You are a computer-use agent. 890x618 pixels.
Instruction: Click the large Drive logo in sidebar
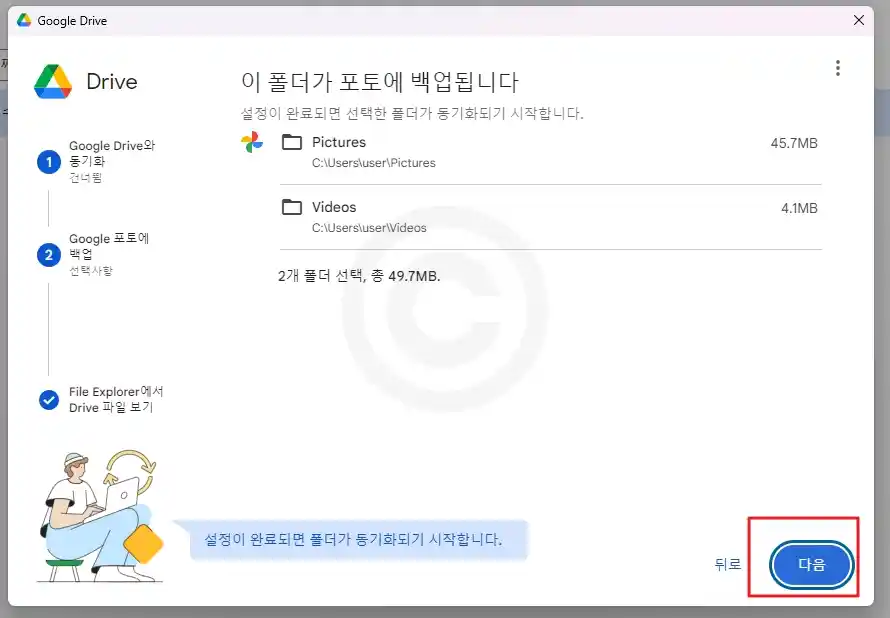pos(53,82)
